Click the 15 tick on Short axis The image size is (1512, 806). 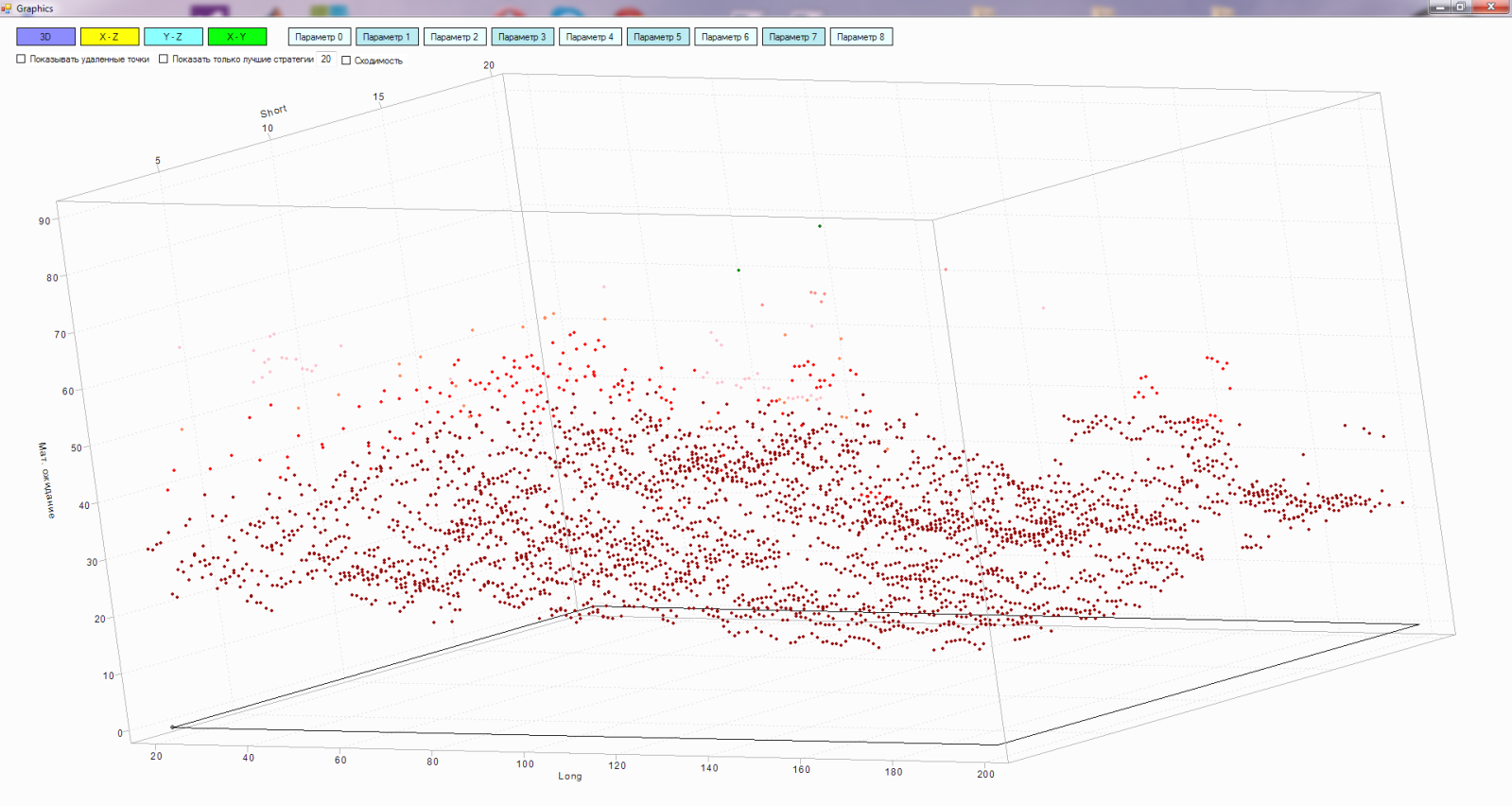(x=378, y=96)
